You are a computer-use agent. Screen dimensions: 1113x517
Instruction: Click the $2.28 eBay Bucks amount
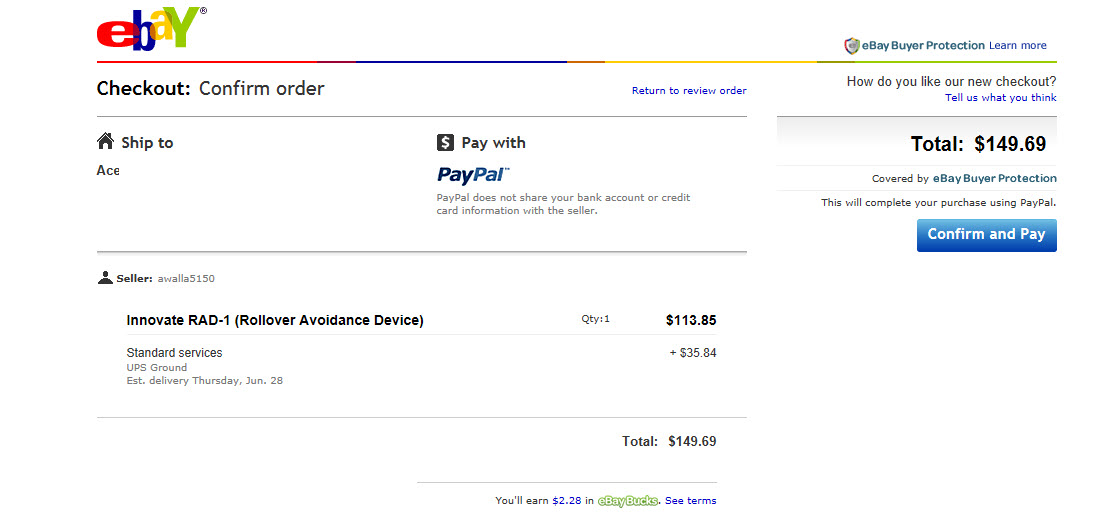567,501
